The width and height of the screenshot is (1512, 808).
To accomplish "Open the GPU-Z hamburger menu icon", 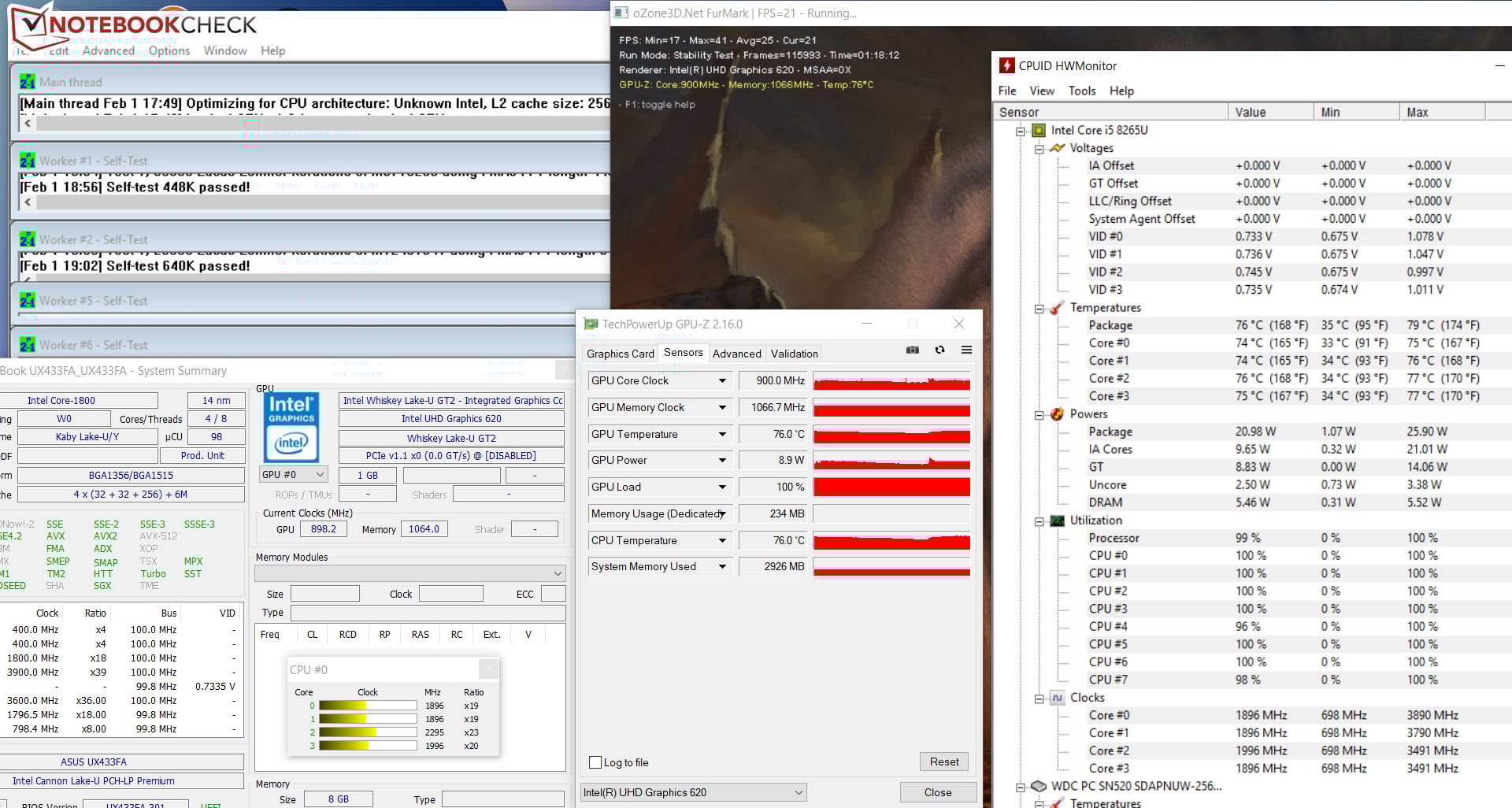I will point(966,350).
